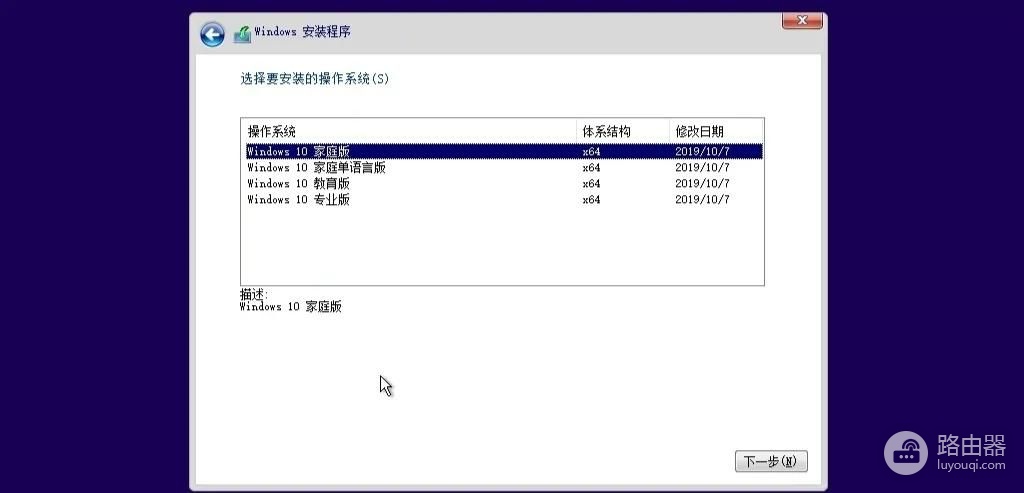Choose Windows 10 教育版 from list
Viewport: 1024px width, 493px height.
[x=504, y=183]
